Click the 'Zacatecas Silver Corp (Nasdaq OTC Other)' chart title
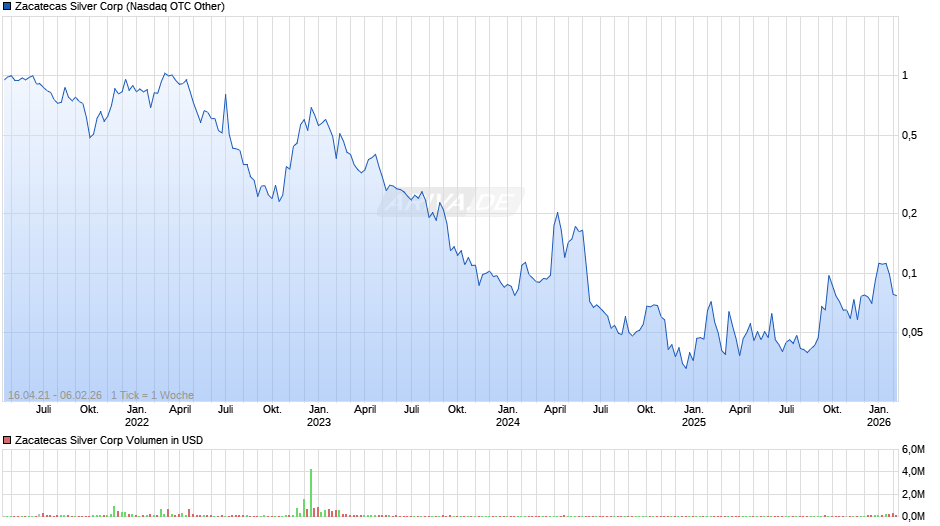 coord(120,7)
